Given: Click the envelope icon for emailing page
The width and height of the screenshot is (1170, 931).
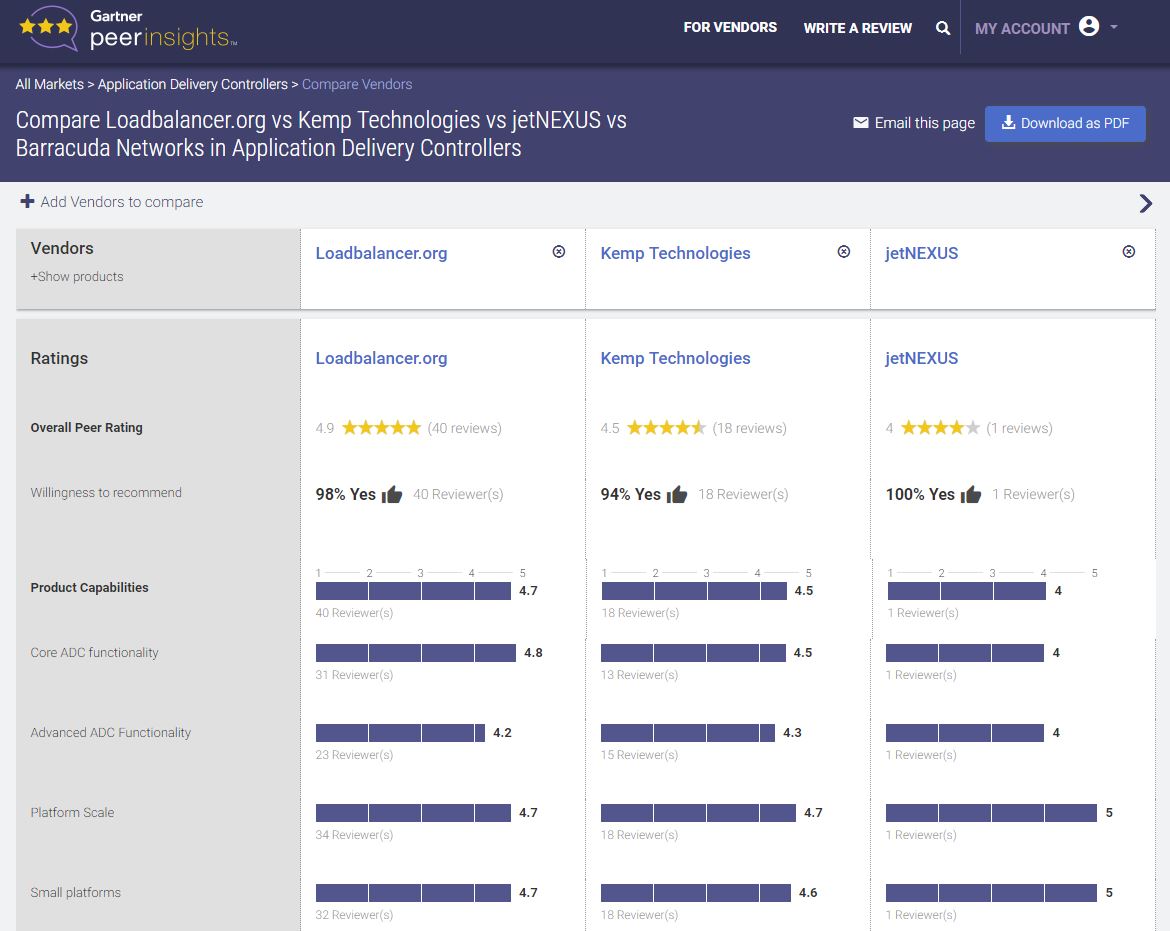Looking at the screenshot, I should 860,122.
